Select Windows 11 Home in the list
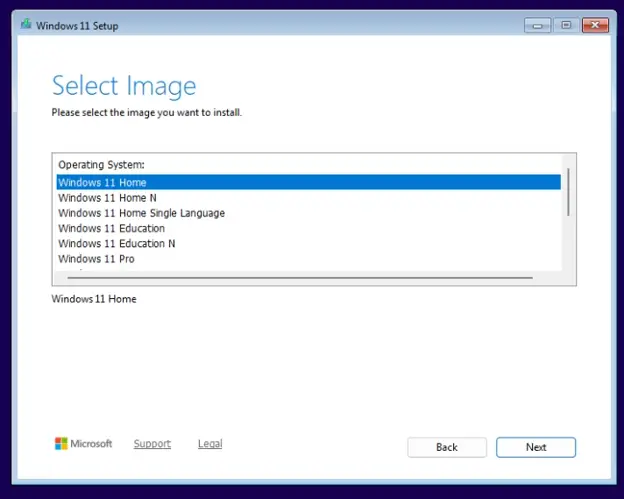This screenshot has height=499, width=624. coord(308,182)
